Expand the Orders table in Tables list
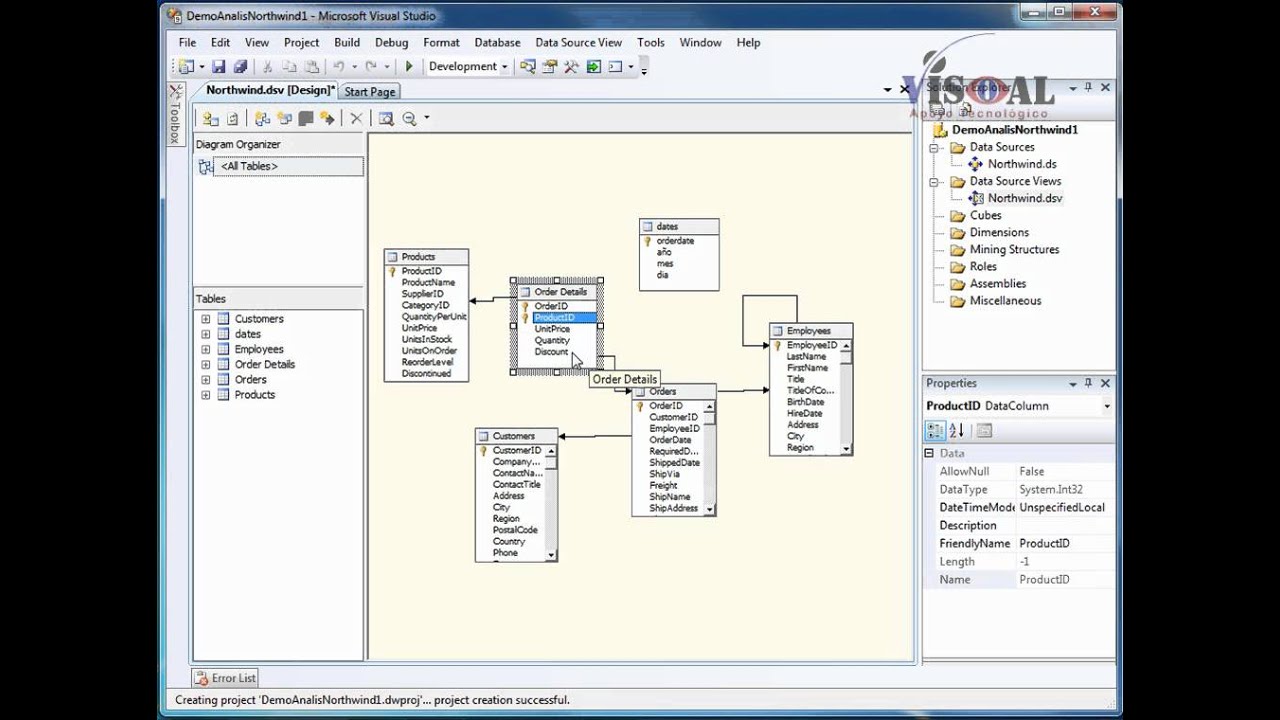1280x720 pixels. 206,380
